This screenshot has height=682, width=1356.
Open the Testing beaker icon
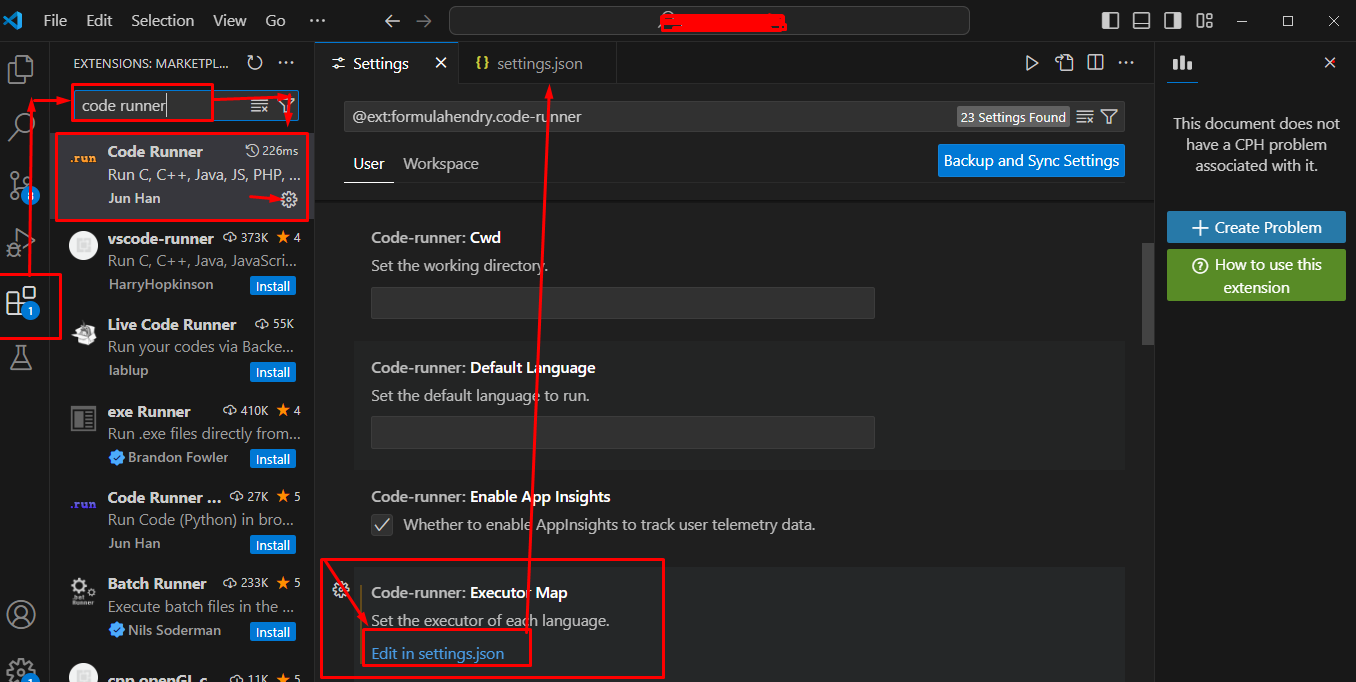[x=22, y=357]
